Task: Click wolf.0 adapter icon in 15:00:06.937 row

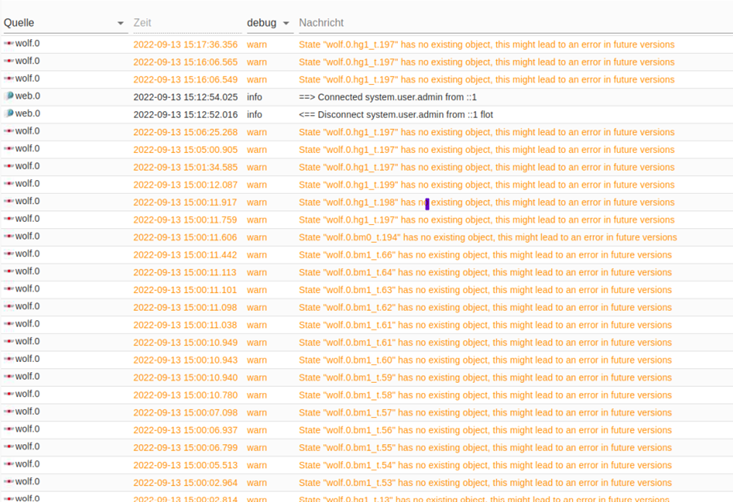Action: [8, 429]
